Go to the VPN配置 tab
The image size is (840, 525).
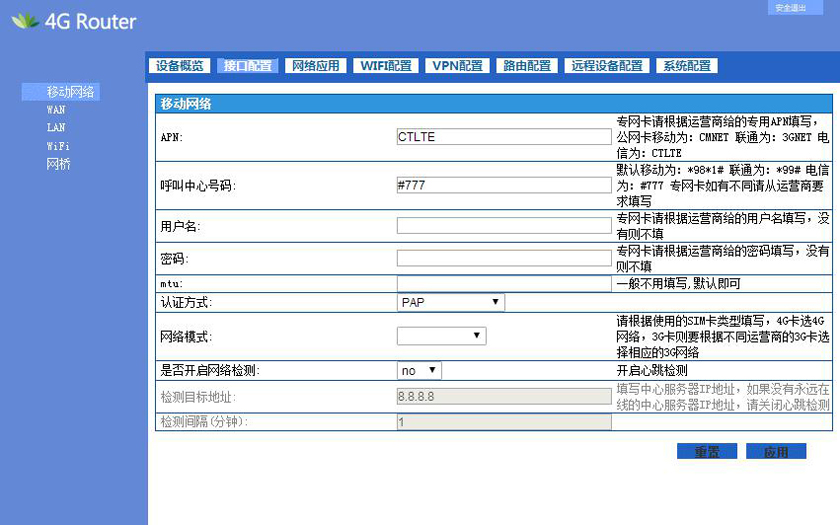coord(457,66)
